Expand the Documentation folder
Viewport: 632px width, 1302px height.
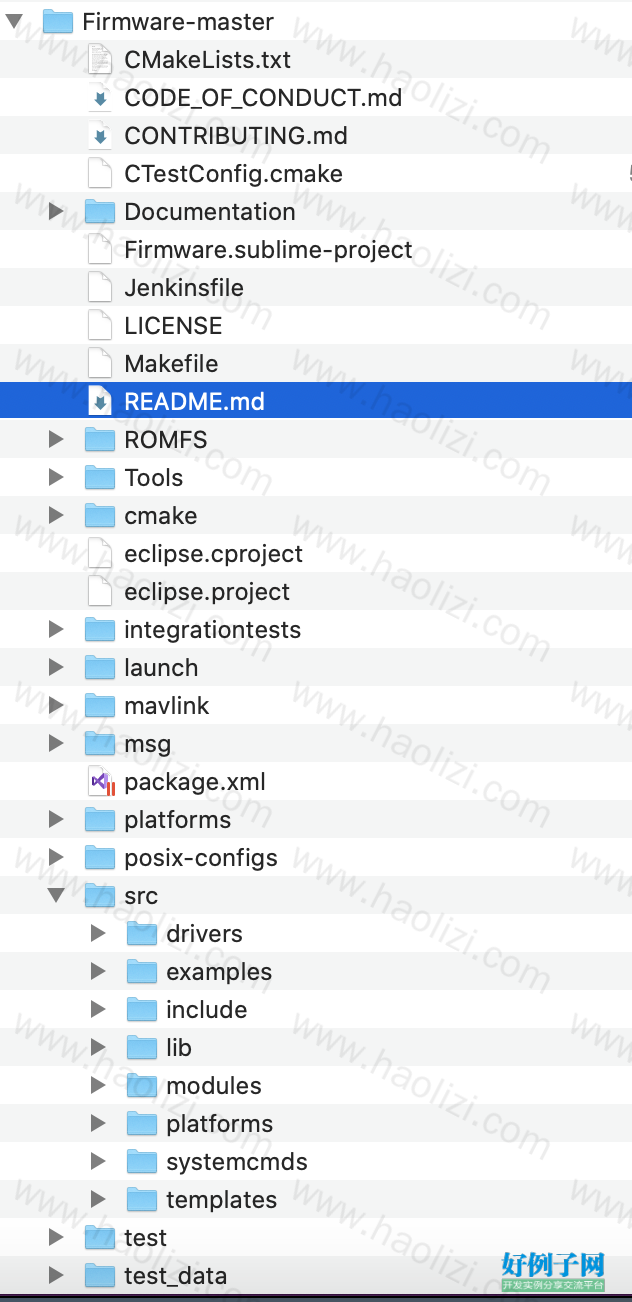coord(56,212)
